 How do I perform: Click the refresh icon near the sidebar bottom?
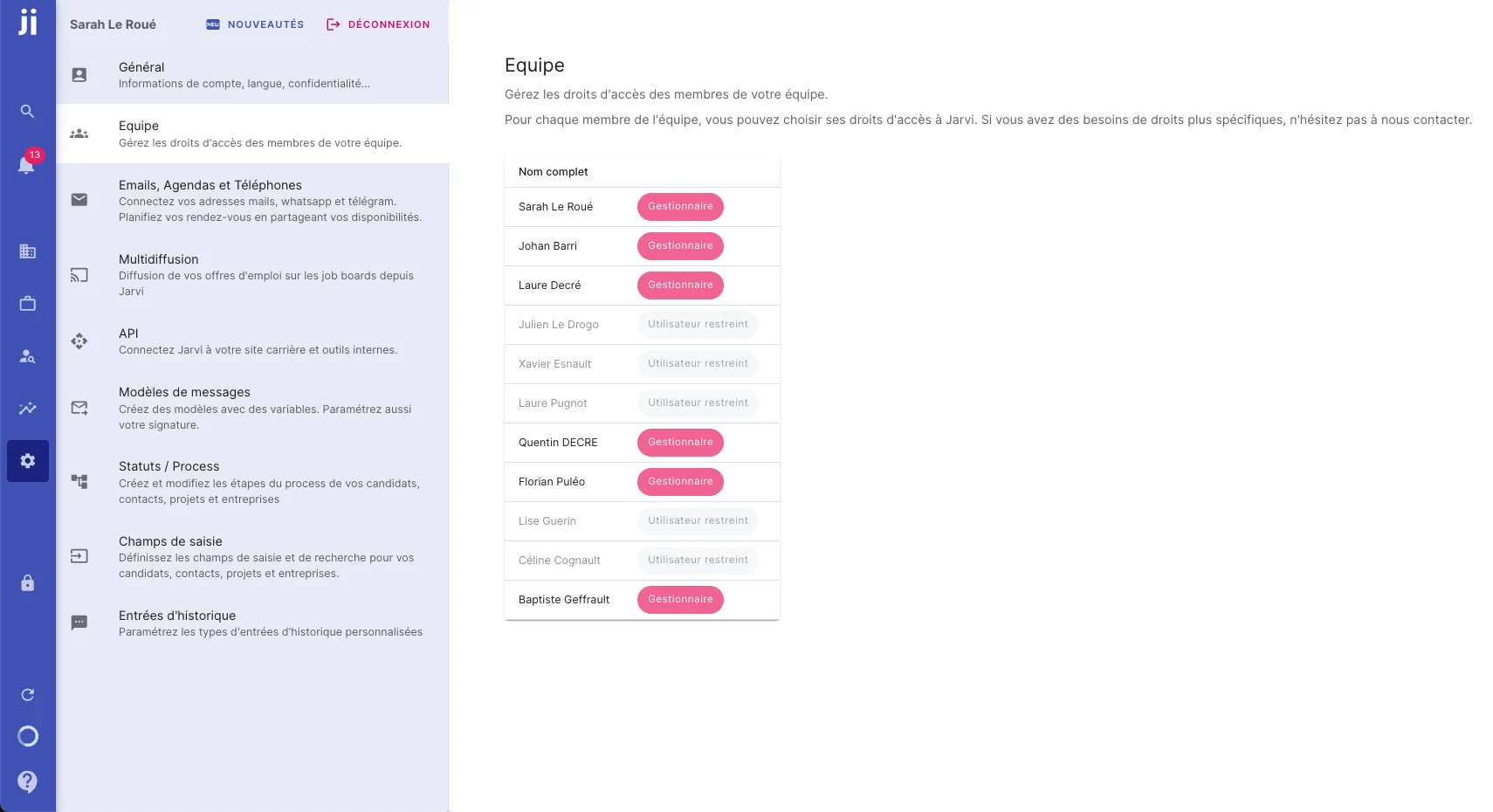(x=27, y=694)
